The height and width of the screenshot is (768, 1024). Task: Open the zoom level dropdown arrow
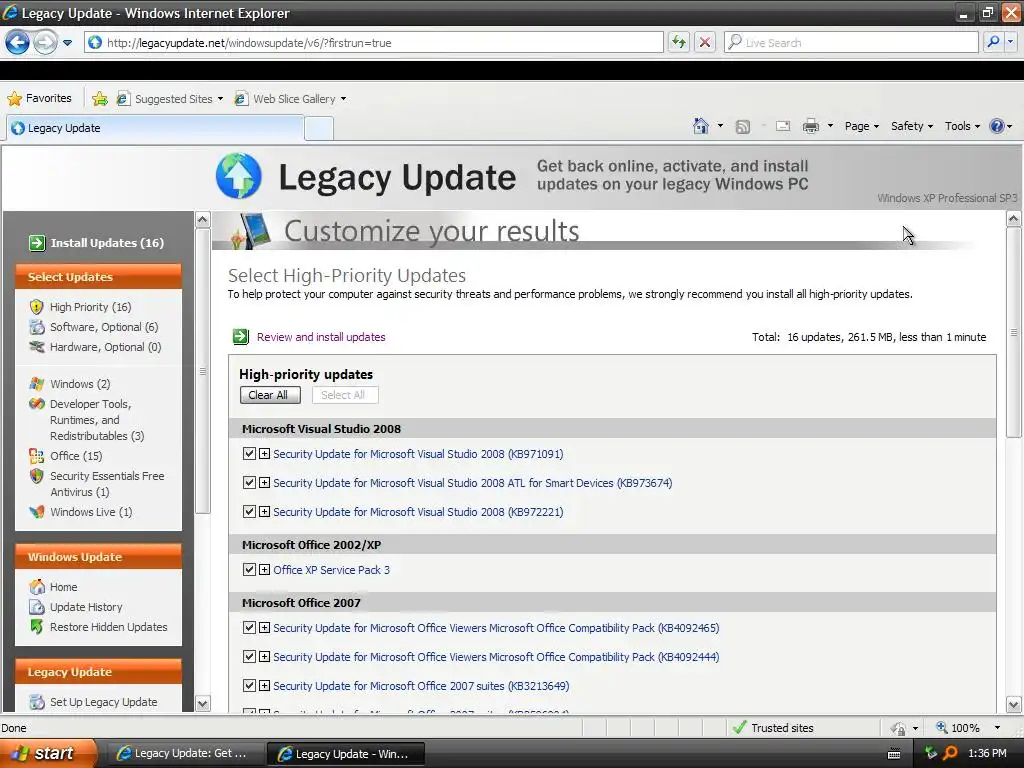[x=997, y=728]
